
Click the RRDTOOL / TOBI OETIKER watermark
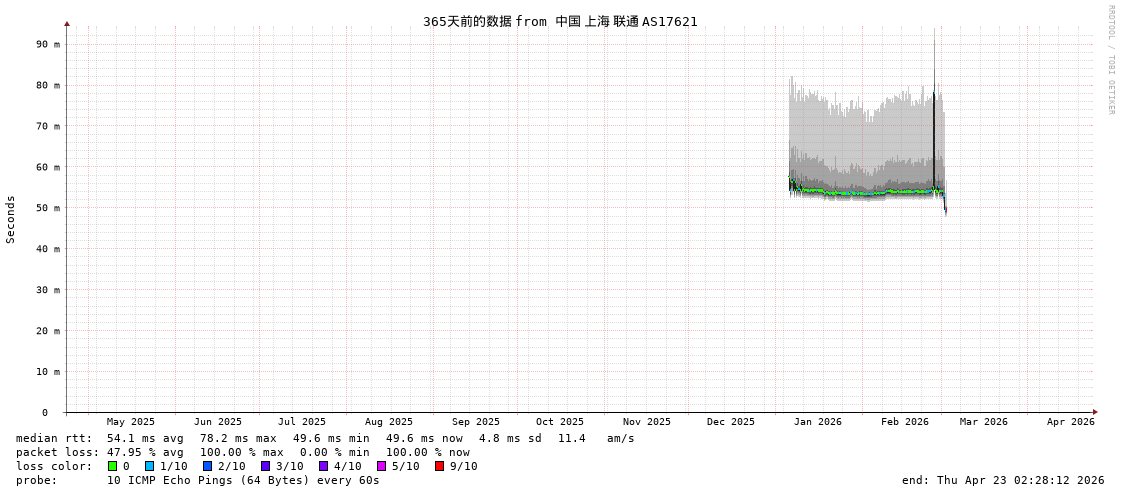click(1110, 60)
